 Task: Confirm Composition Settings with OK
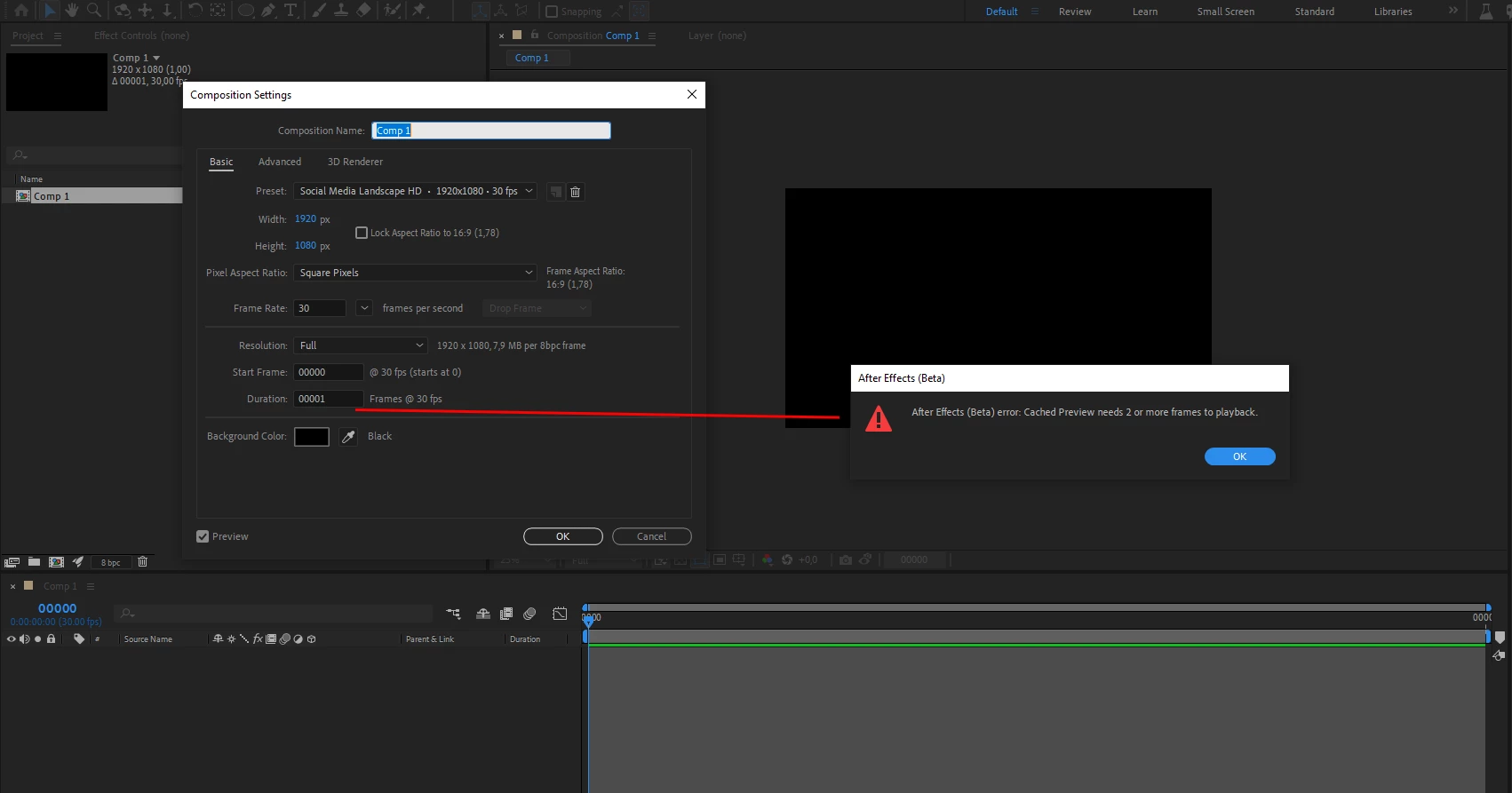563,536
